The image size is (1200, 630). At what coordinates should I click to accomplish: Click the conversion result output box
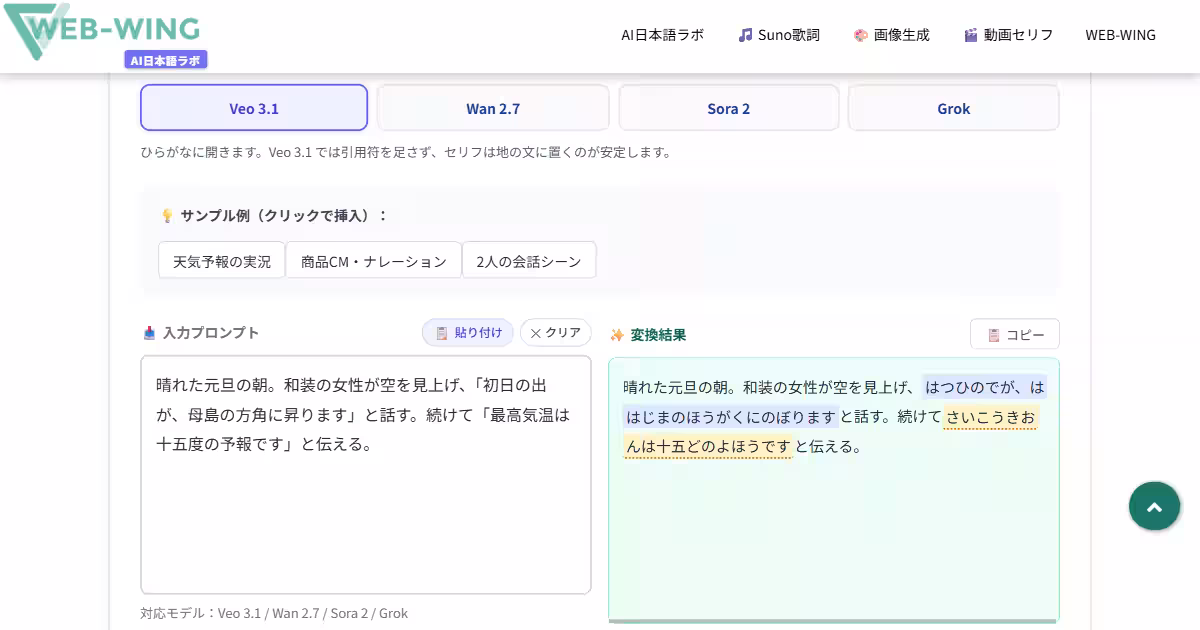[x=834, y=490]
